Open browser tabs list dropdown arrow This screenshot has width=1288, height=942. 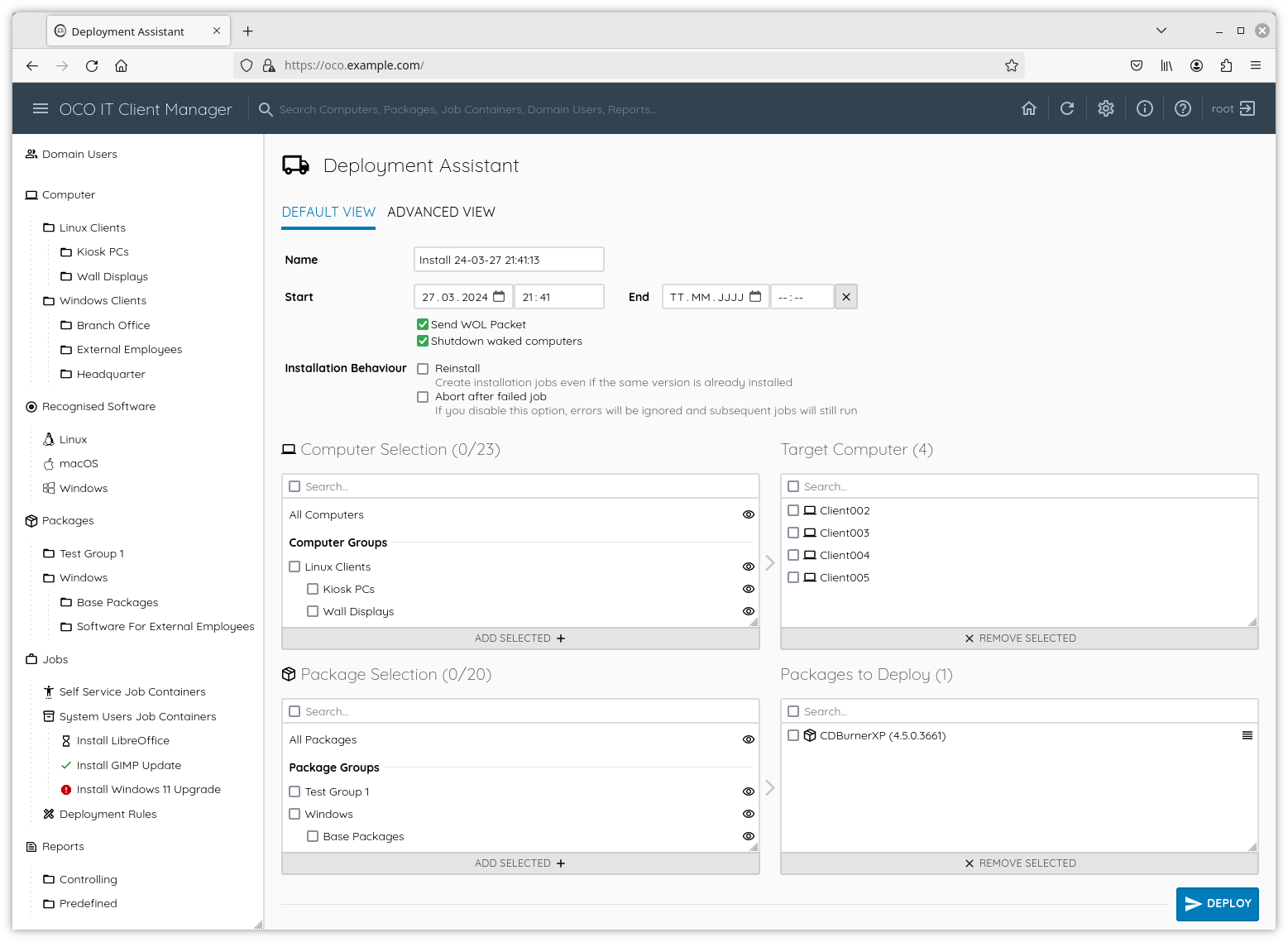point(1161,31)
